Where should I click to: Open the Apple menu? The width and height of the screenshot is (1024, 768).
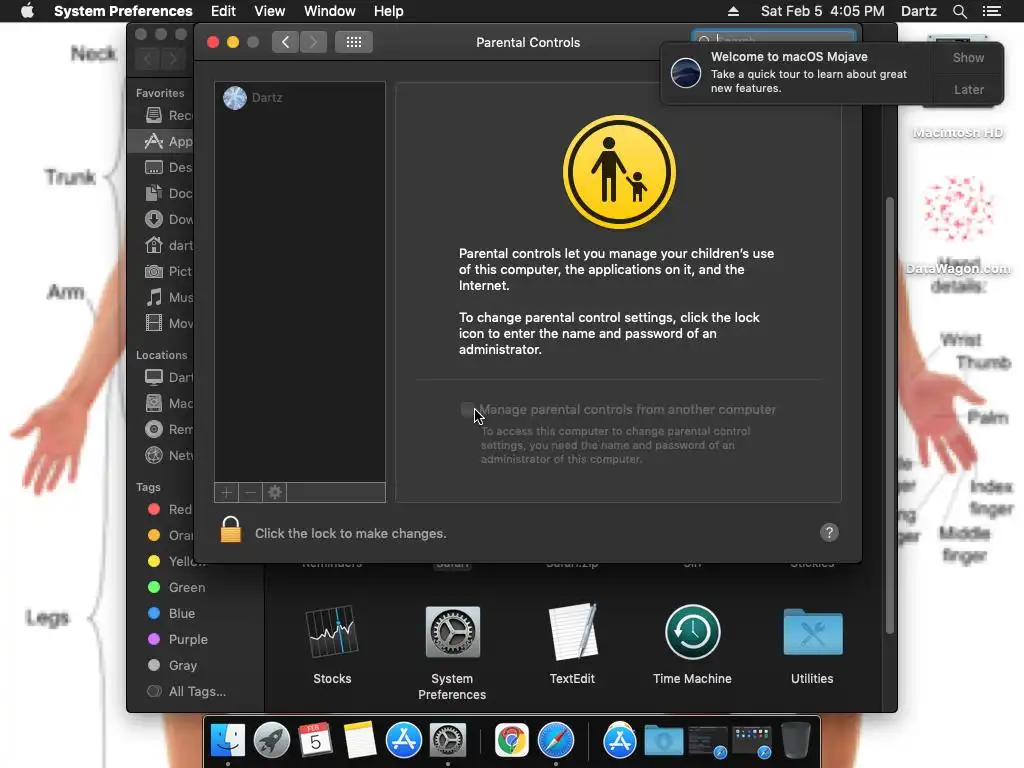pyautogui.click(x=27, y=11)
